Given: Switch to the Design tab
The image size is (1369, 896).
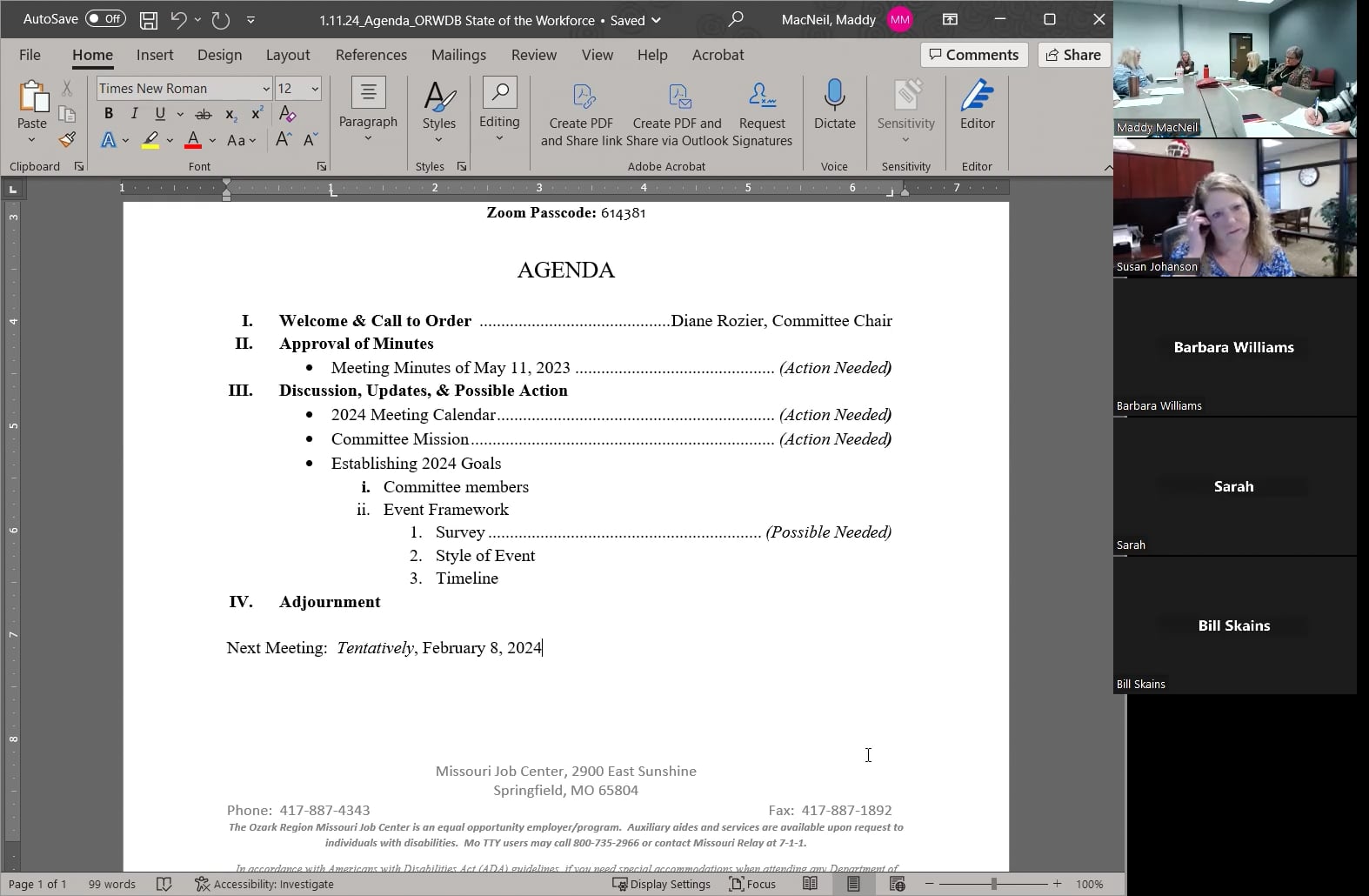Looking at the screenshot, I should click(219, 55).
